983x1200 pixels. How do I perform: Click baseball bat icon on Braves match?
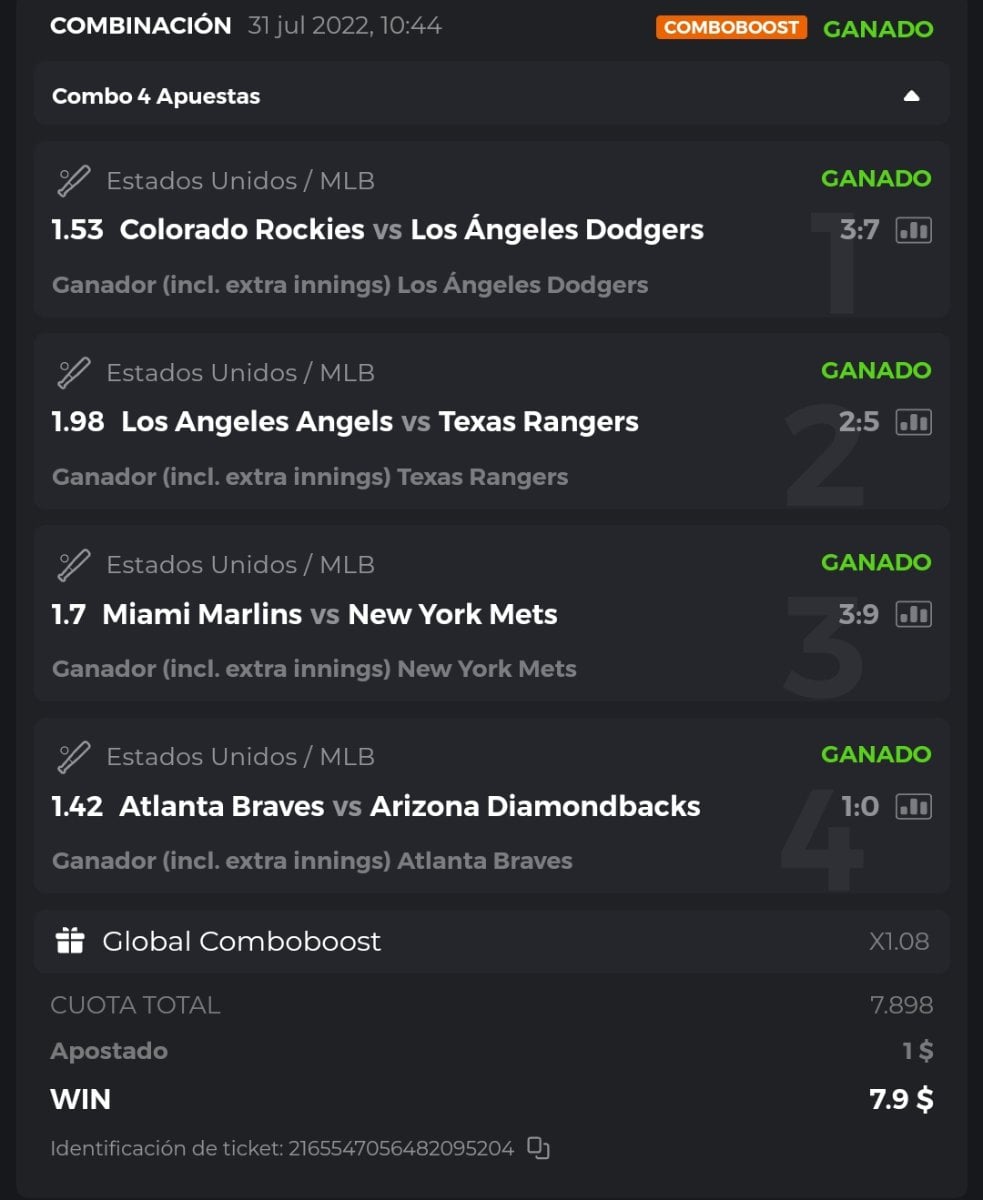[74, 757]
